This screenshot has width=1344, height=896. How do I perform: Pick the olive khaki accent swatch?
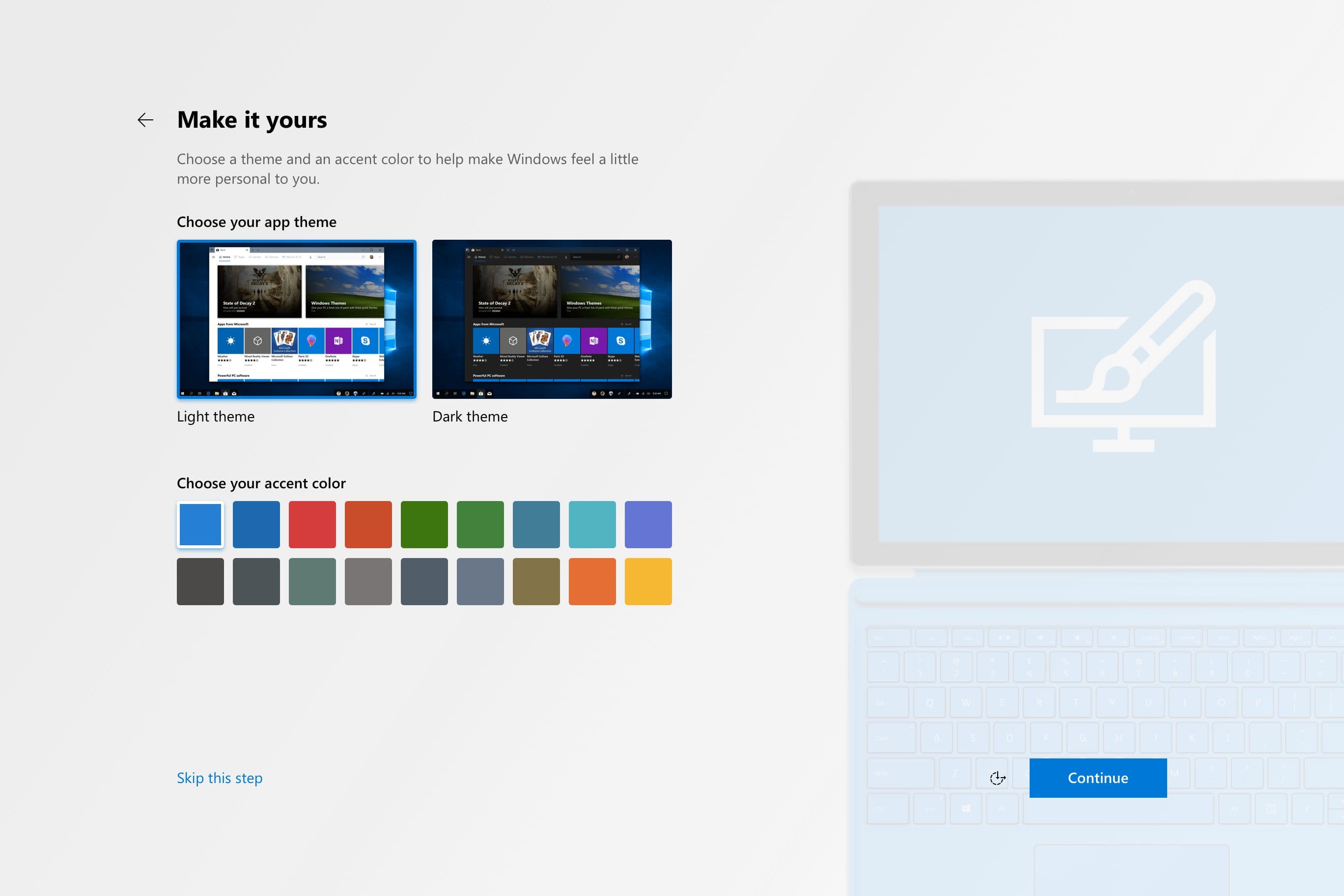pyautogui.click(x=536, y=582)
